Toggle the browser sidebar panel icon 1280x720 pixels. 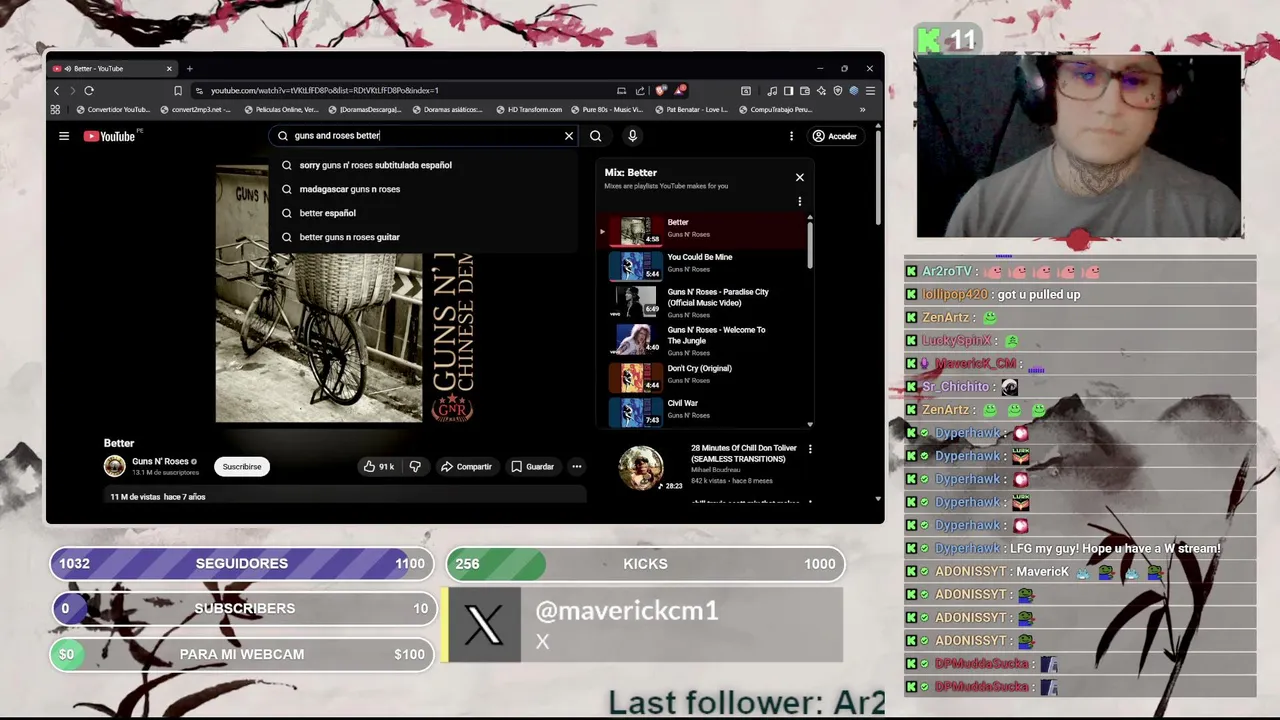coord(788,90)
